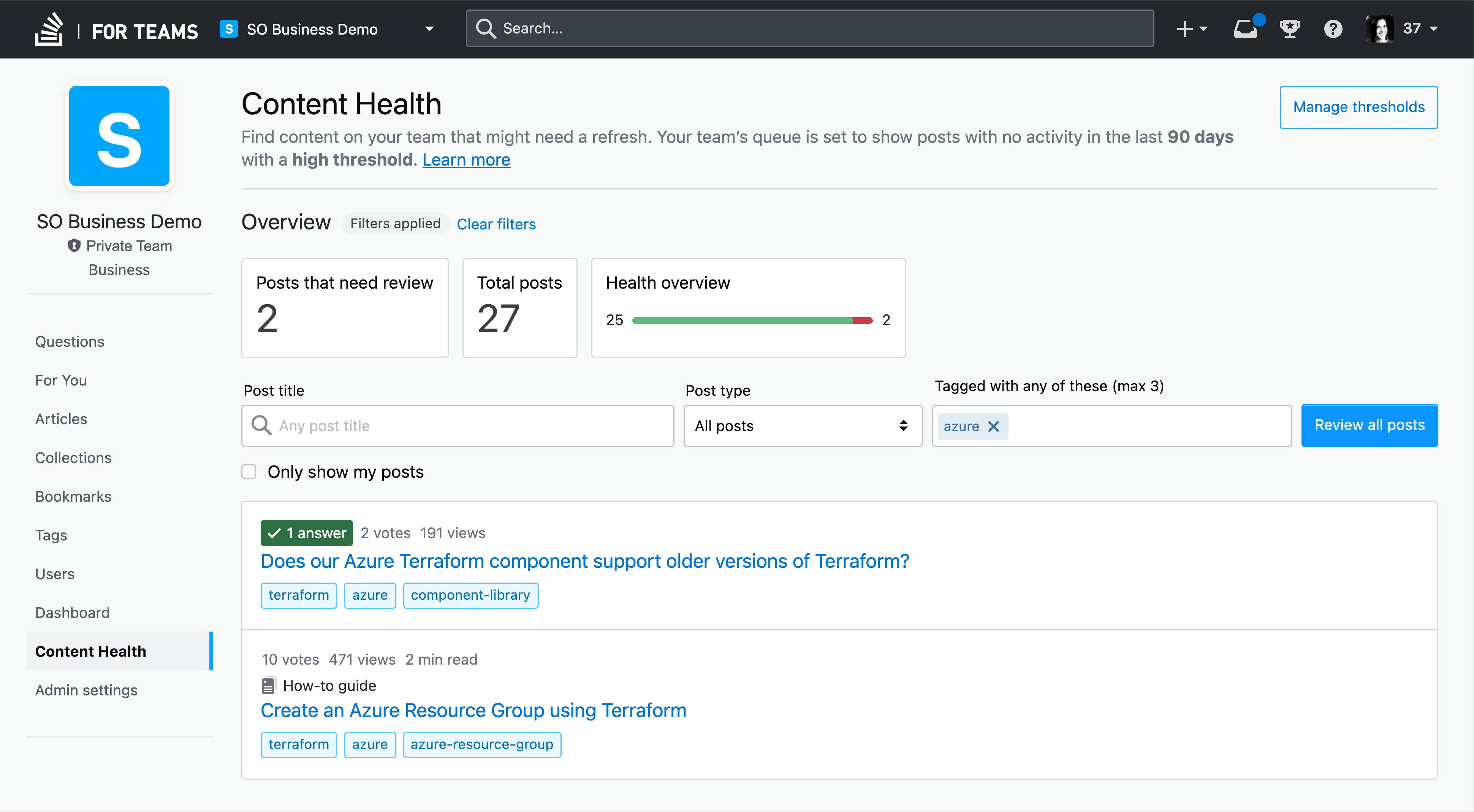Open the help question mark icon

coord(1333,28)
